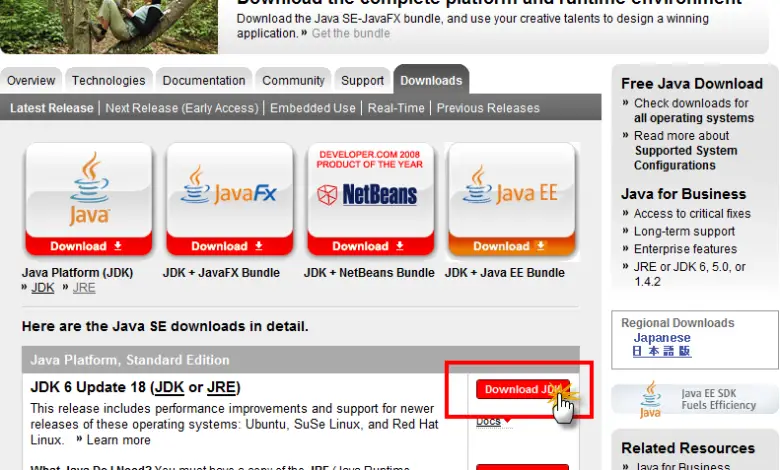
Task: Click the Free Java Download heading
Action: (x=691, y=84)
